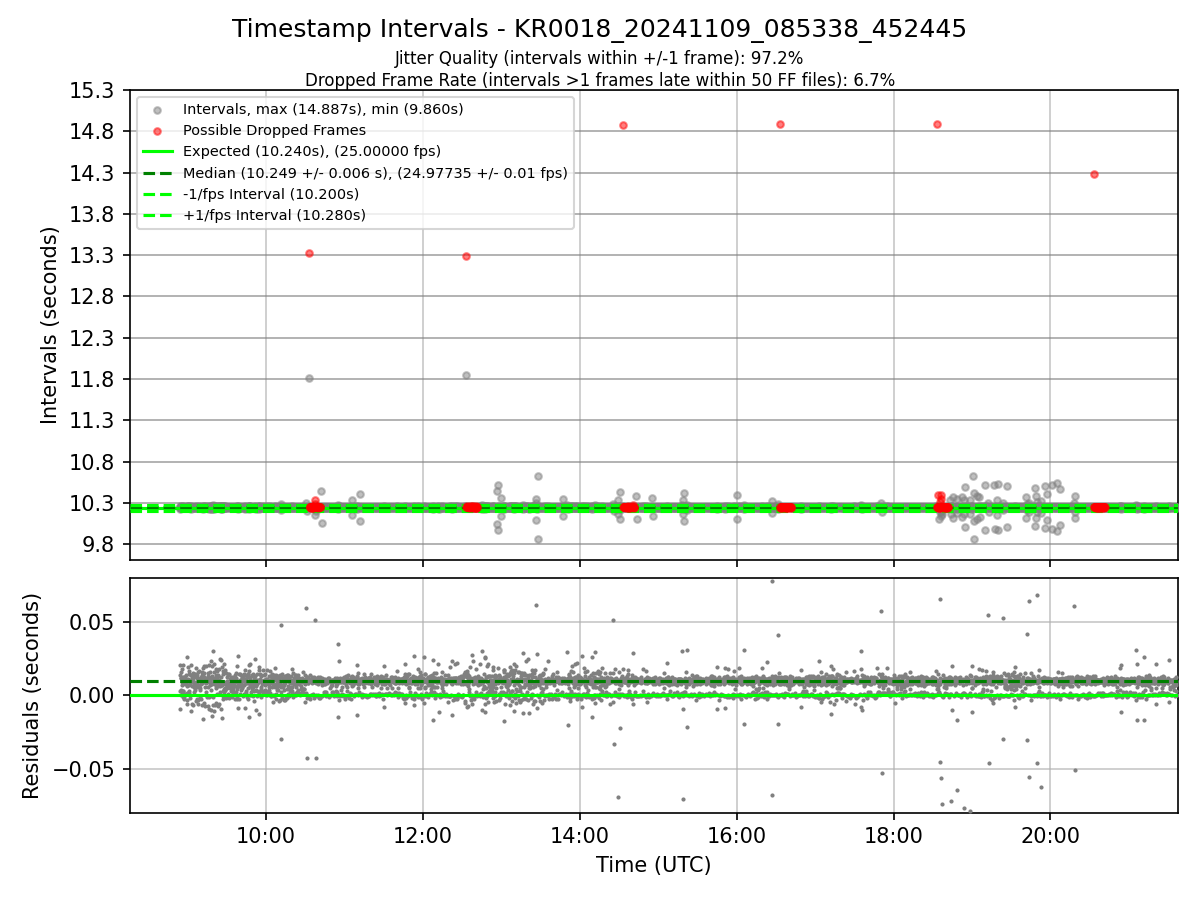Click y-axis tick label '14.8'

point(94,132)
